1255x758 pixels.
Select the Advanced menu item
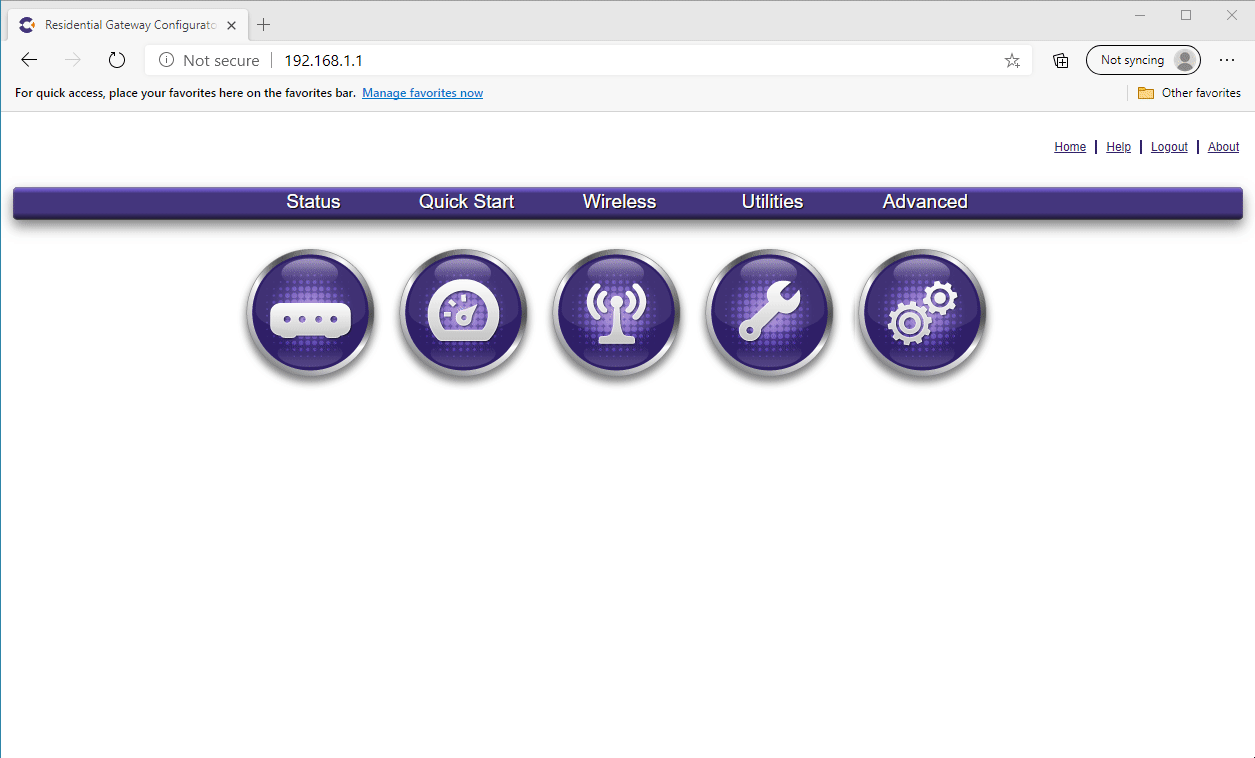click(925, 201)
